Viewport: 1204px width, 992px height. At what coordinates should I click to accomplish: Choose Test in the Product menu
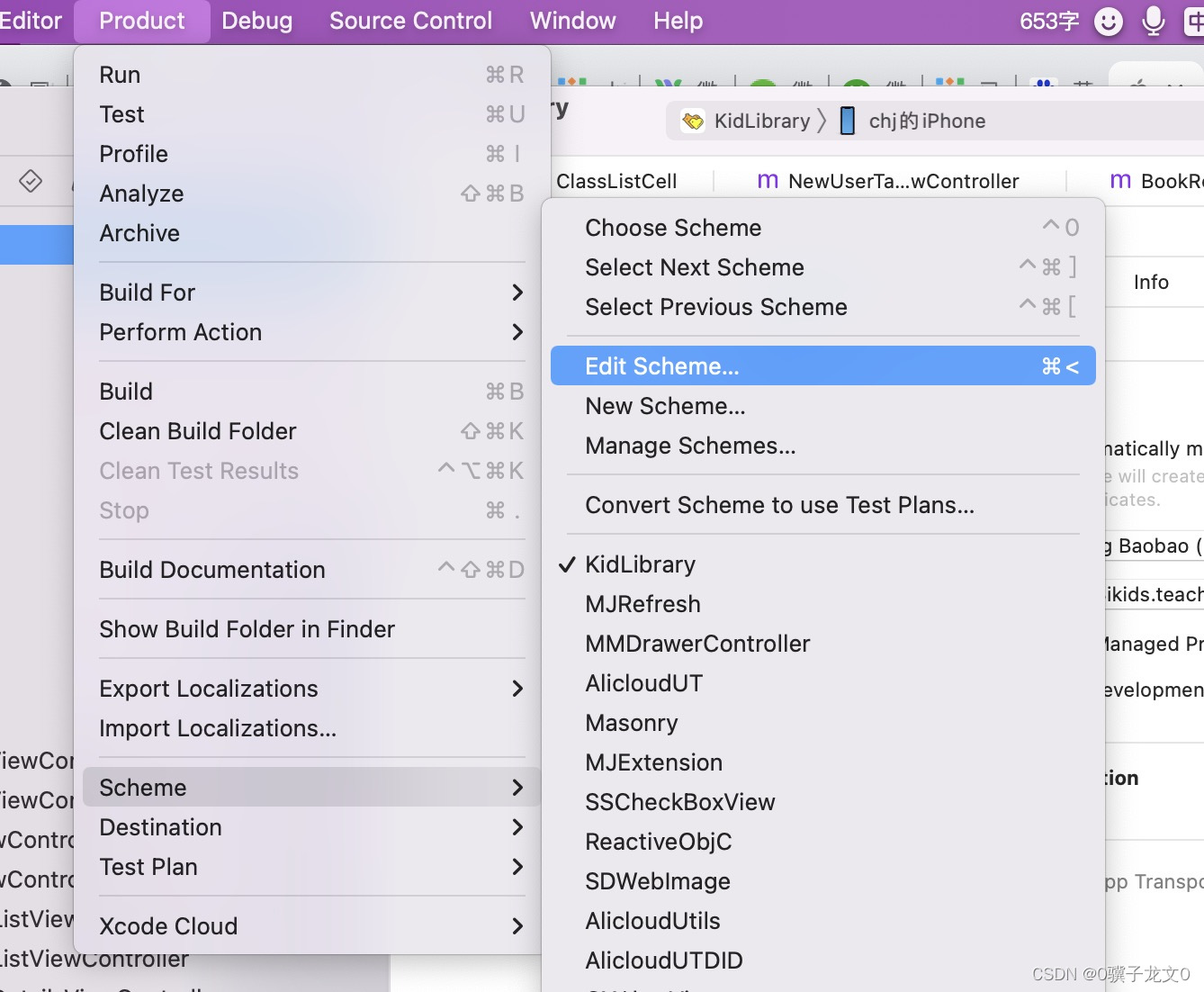(311, 114)
